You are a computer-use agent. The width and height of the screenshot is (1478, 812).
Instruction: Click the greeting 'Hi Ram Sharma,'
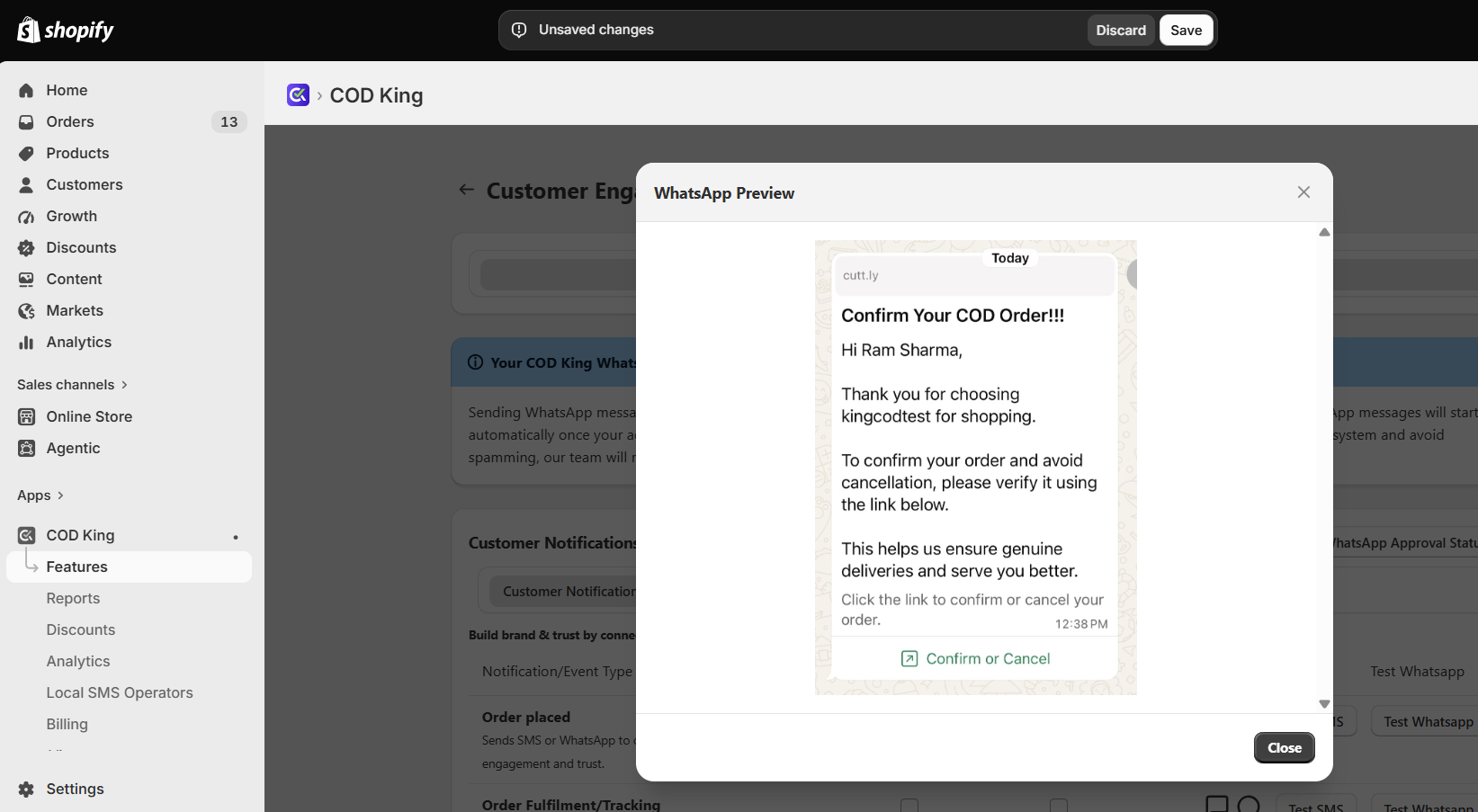coord(901,350)
